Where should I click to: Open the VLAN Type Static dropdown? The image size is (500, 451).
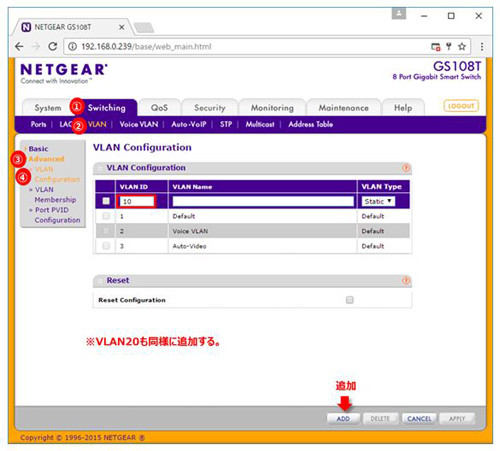coord(378,201)
